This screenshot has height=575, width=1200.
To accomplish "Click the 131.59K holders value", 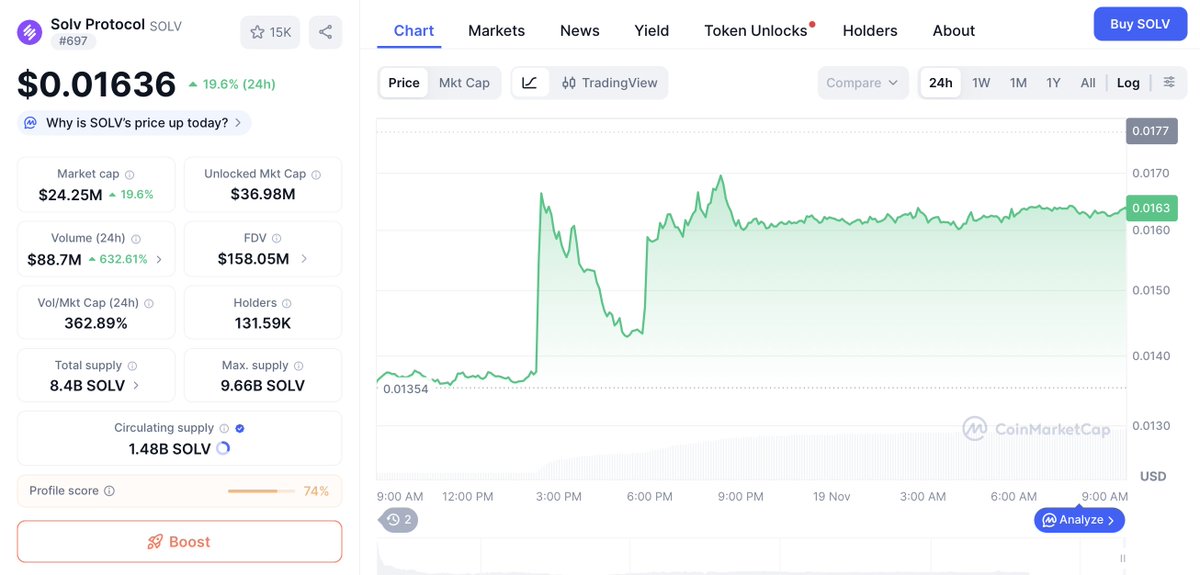I will coord(263,323).
